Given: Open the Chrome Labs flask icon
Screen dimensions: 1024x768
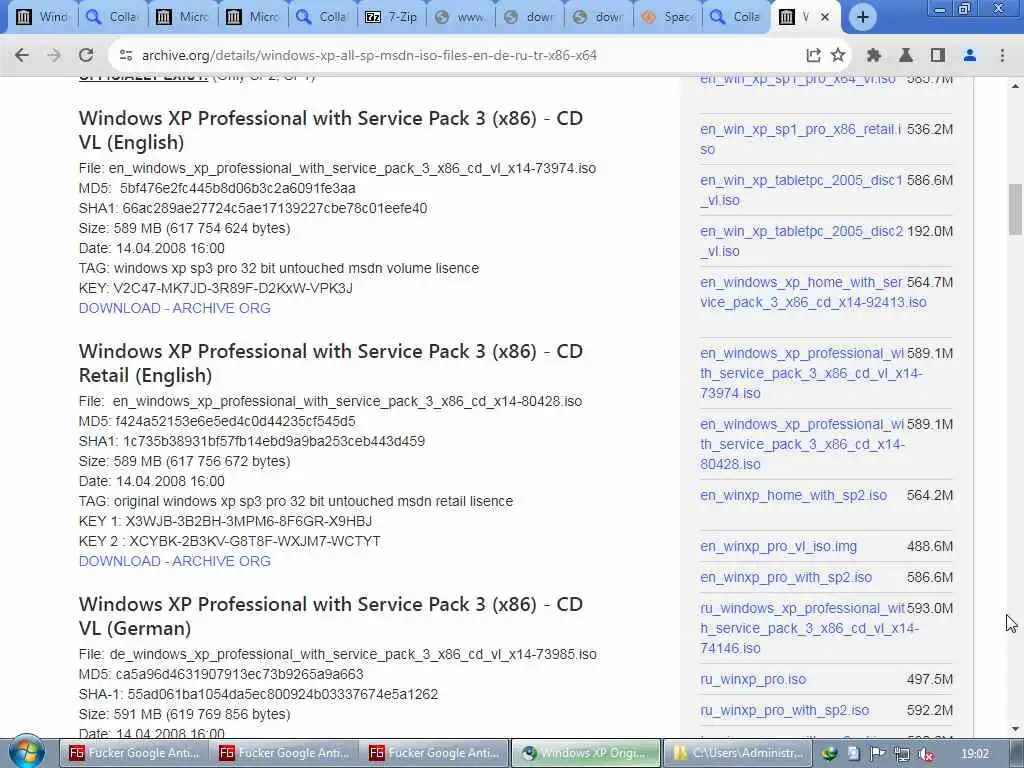Looking at the screenshot, I should coord(906,56).
